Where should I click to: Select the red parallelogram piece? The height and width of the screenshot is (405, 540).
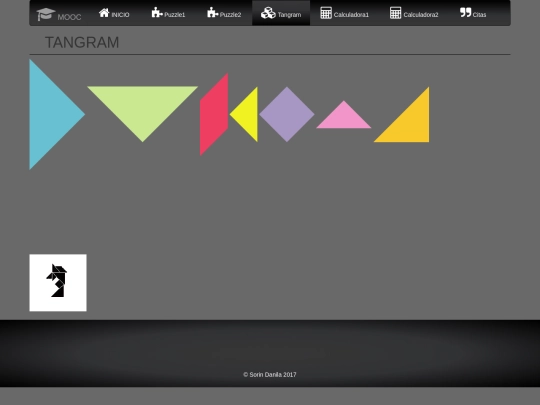[214, 114]
